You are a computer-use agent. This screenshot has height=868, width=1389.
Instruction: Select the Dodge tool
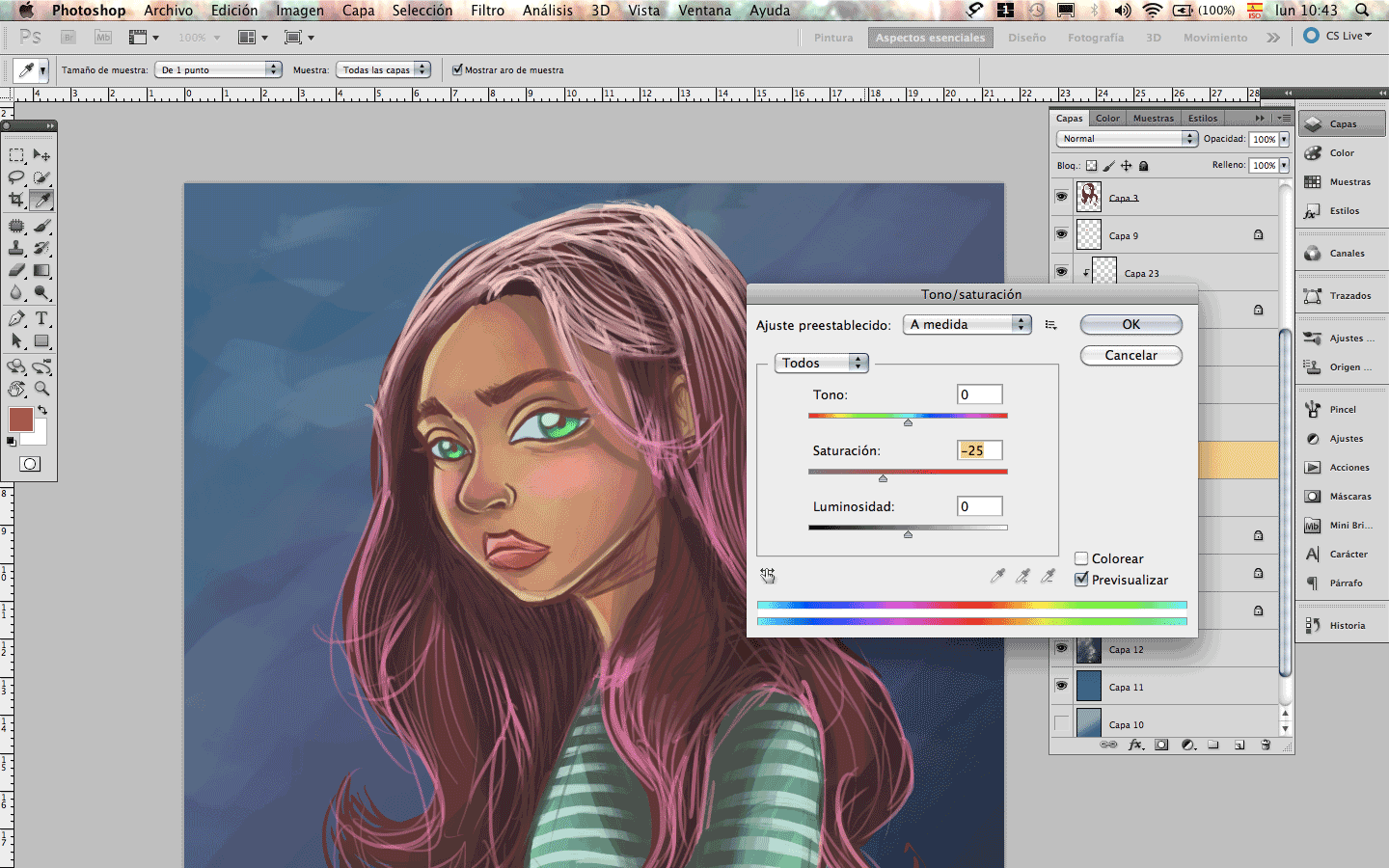point(41,292)
